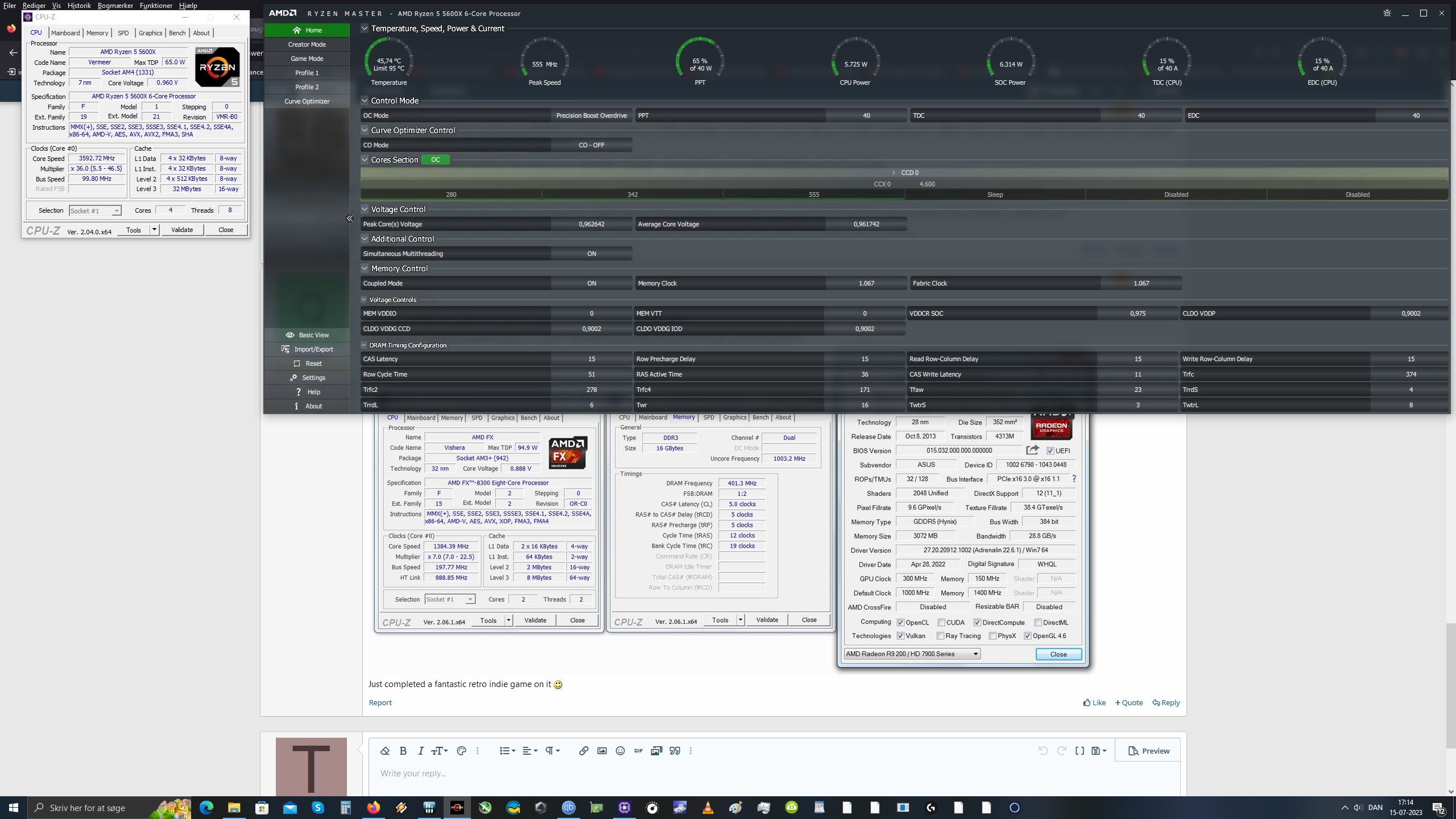Like the forum post
Screen dimensions: 1456x819
1094,702
